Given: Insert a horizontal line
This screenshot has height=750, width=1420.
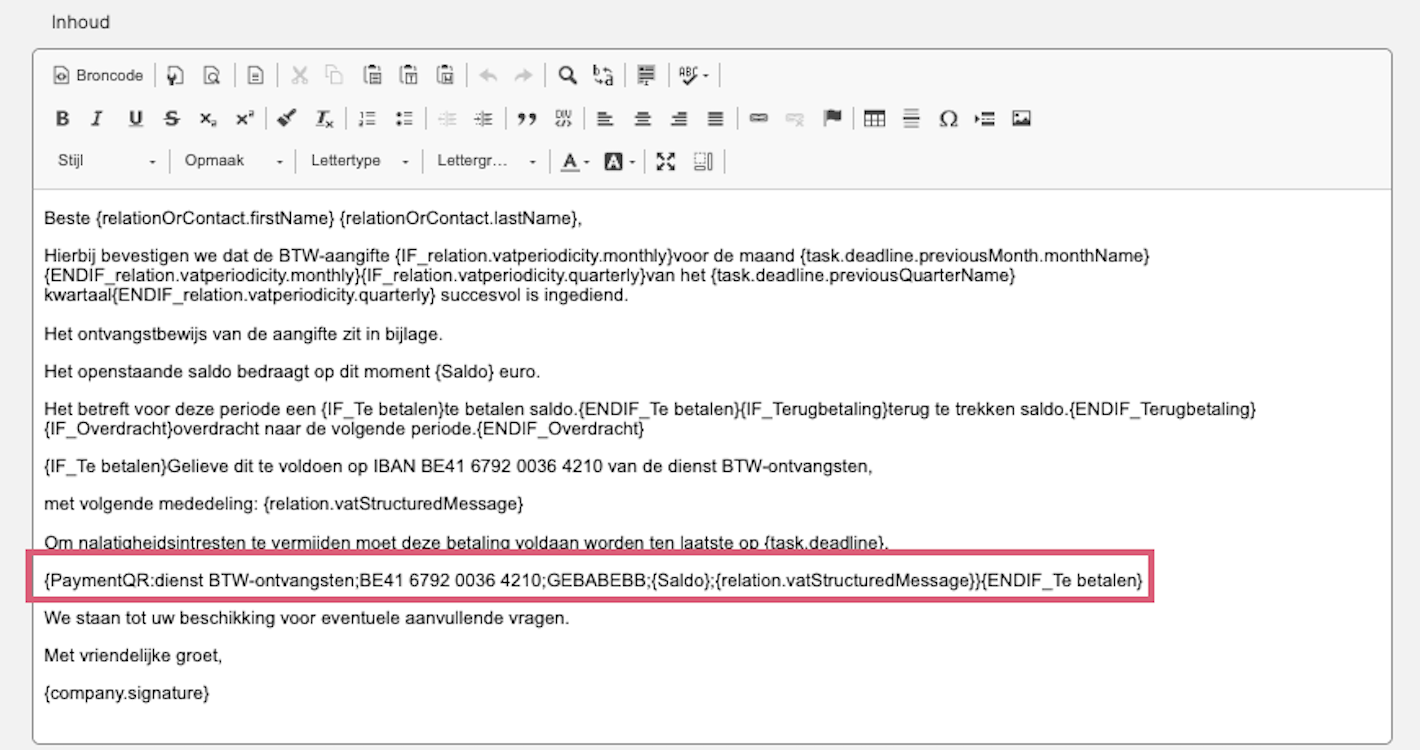Looking at the screenshot, I should tap(911, 119).
